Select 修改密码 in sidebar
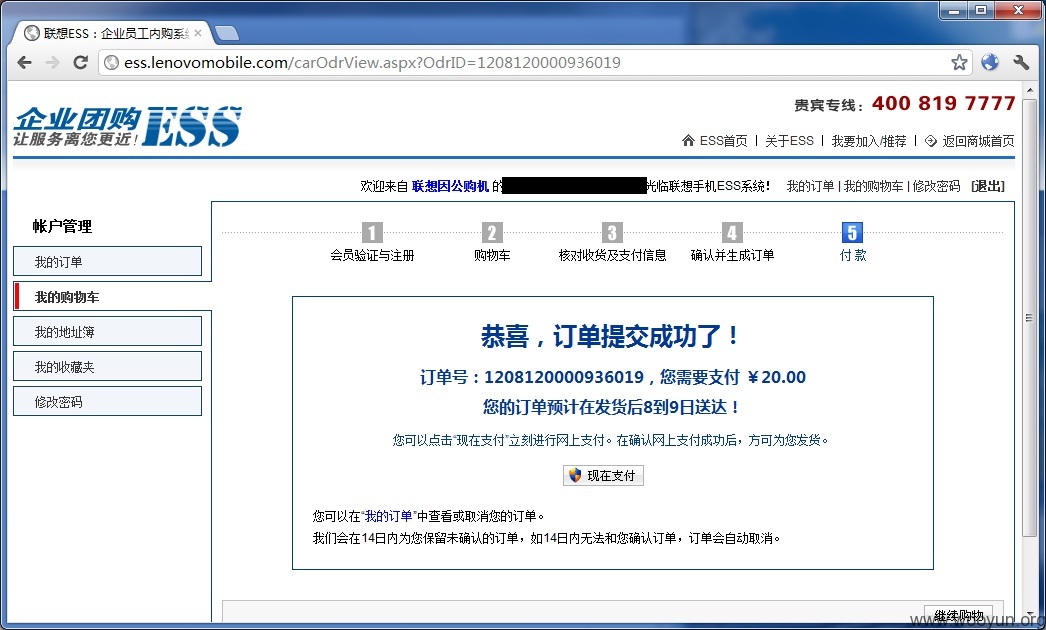The image size is (1046, 630). [107, 402]
